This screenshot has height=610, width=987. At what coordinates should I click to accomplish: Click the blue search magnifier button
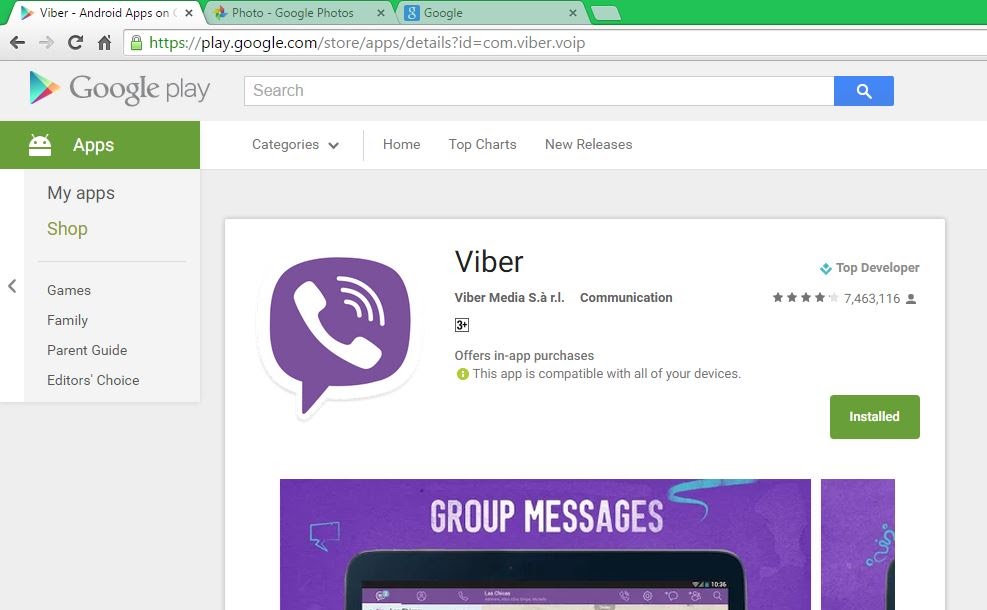tap(864, 91)
